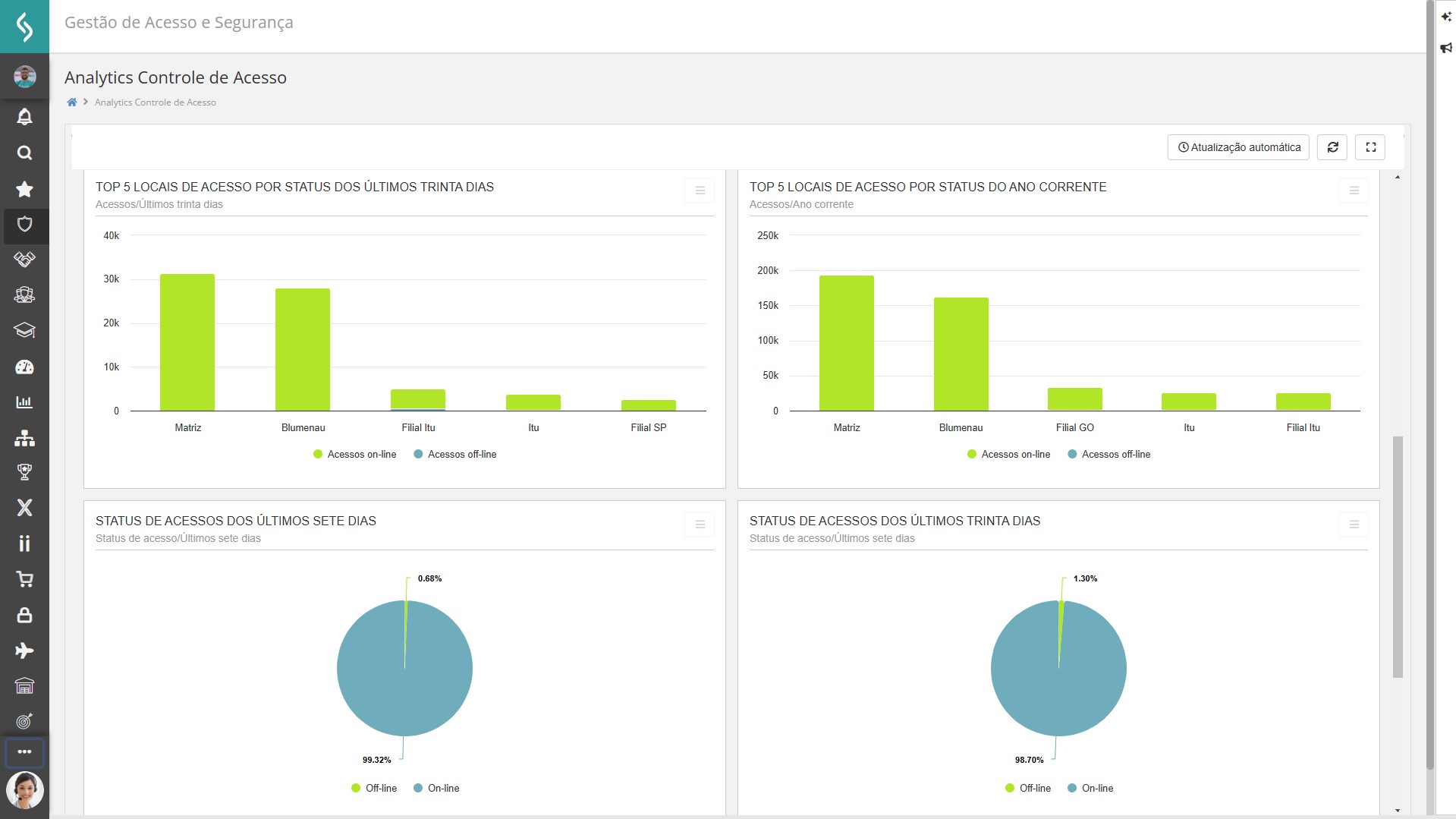Screen dimensions: 1456x819
Task: Click the Matriz bar in thirty-day chart
Action: click(187, 342)
